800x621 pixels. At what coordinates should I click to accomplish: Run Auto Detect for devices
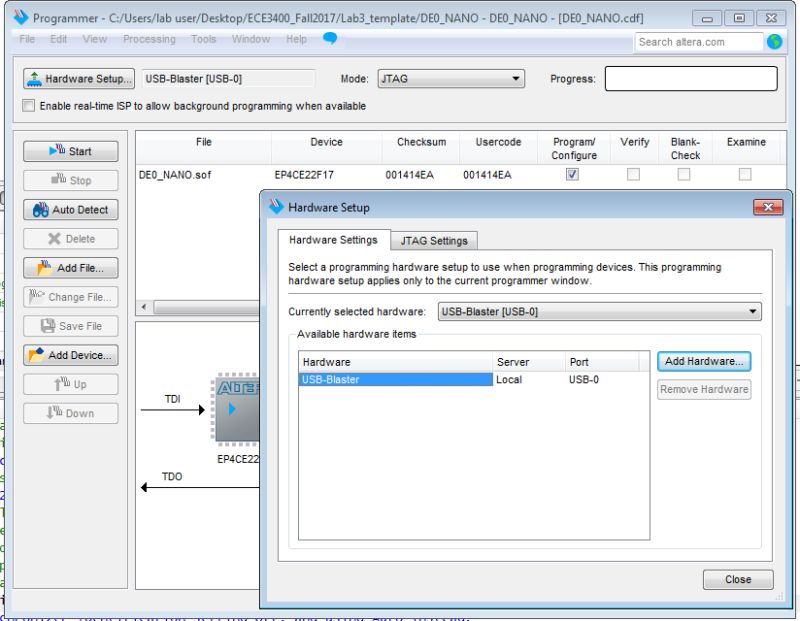[x=70, y=209]
